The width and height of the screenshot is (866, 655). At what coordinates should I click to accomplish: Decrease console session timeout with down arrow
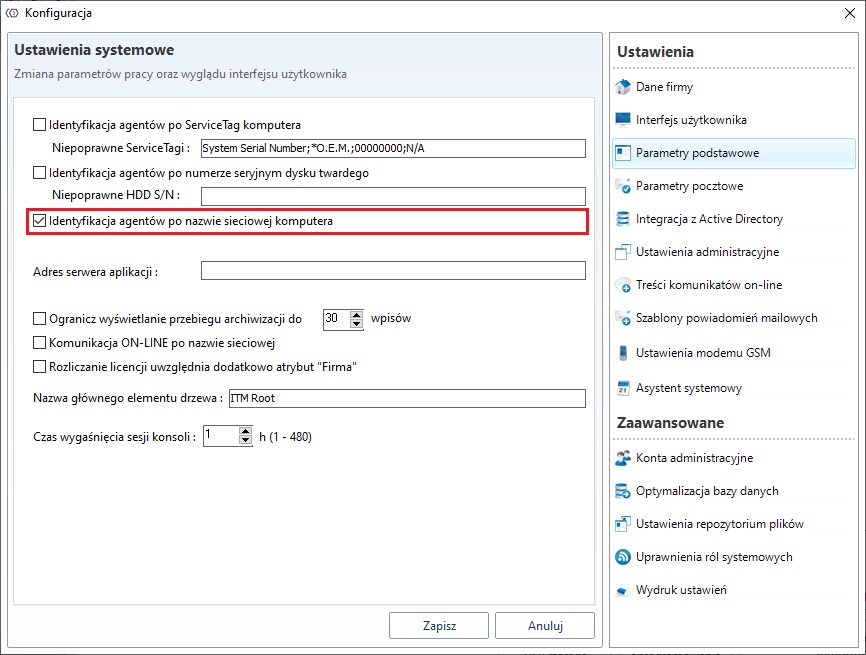[x=245, y=441]
